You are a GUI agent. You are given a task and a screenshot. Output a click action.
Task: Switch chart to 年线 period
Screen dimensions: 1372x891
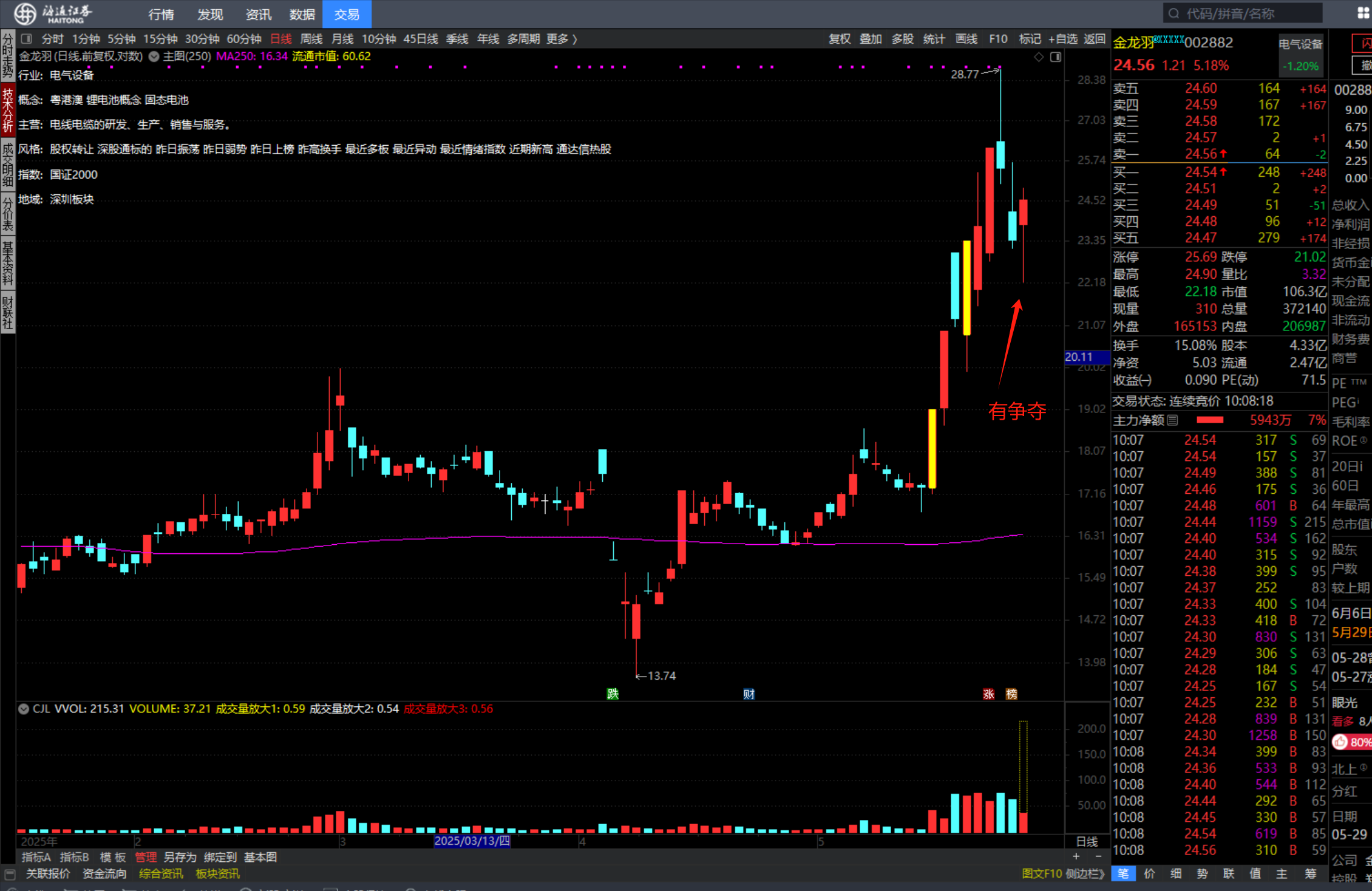[x=488, y=39]
